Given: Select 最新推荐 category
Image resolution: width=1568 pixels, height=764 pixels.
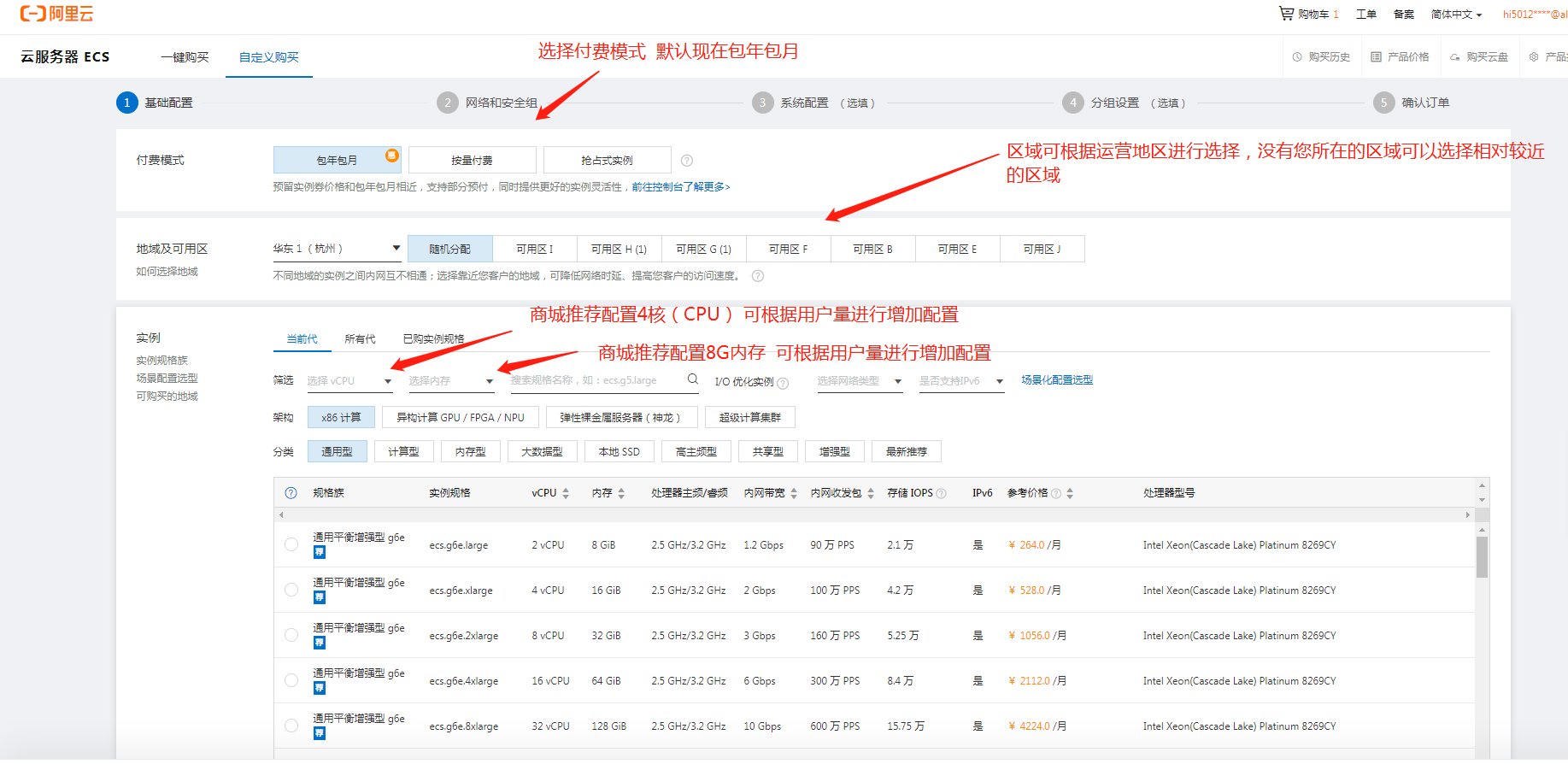Looking at the screenshot, I should (907, 451).
